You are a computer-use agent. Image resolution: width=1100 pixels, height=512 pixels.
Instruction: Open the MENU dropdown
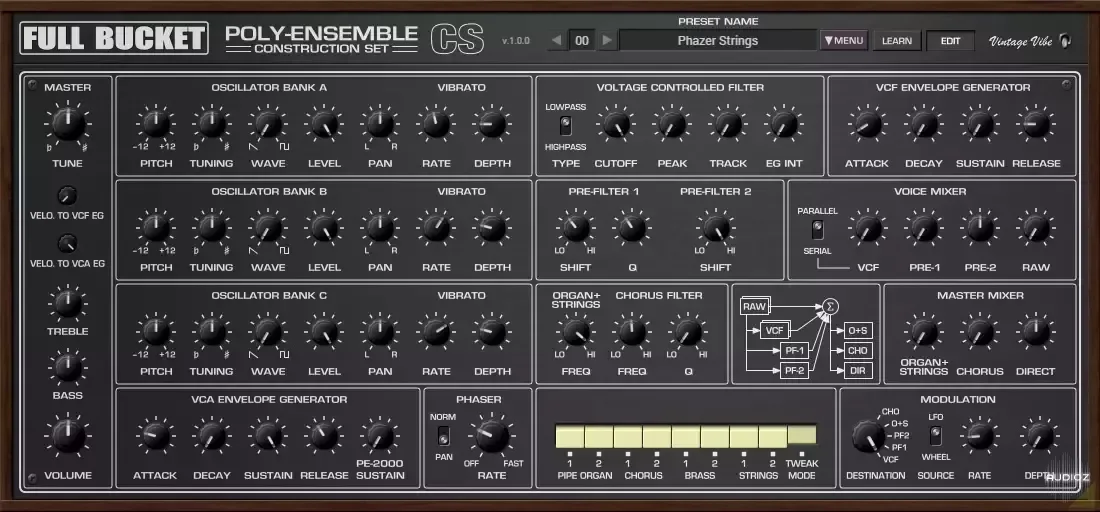(844, 41)
